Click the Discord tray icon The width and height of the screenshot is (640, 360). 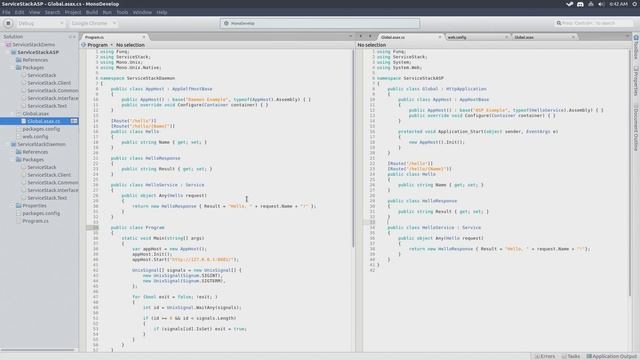(x=580, y=4)
